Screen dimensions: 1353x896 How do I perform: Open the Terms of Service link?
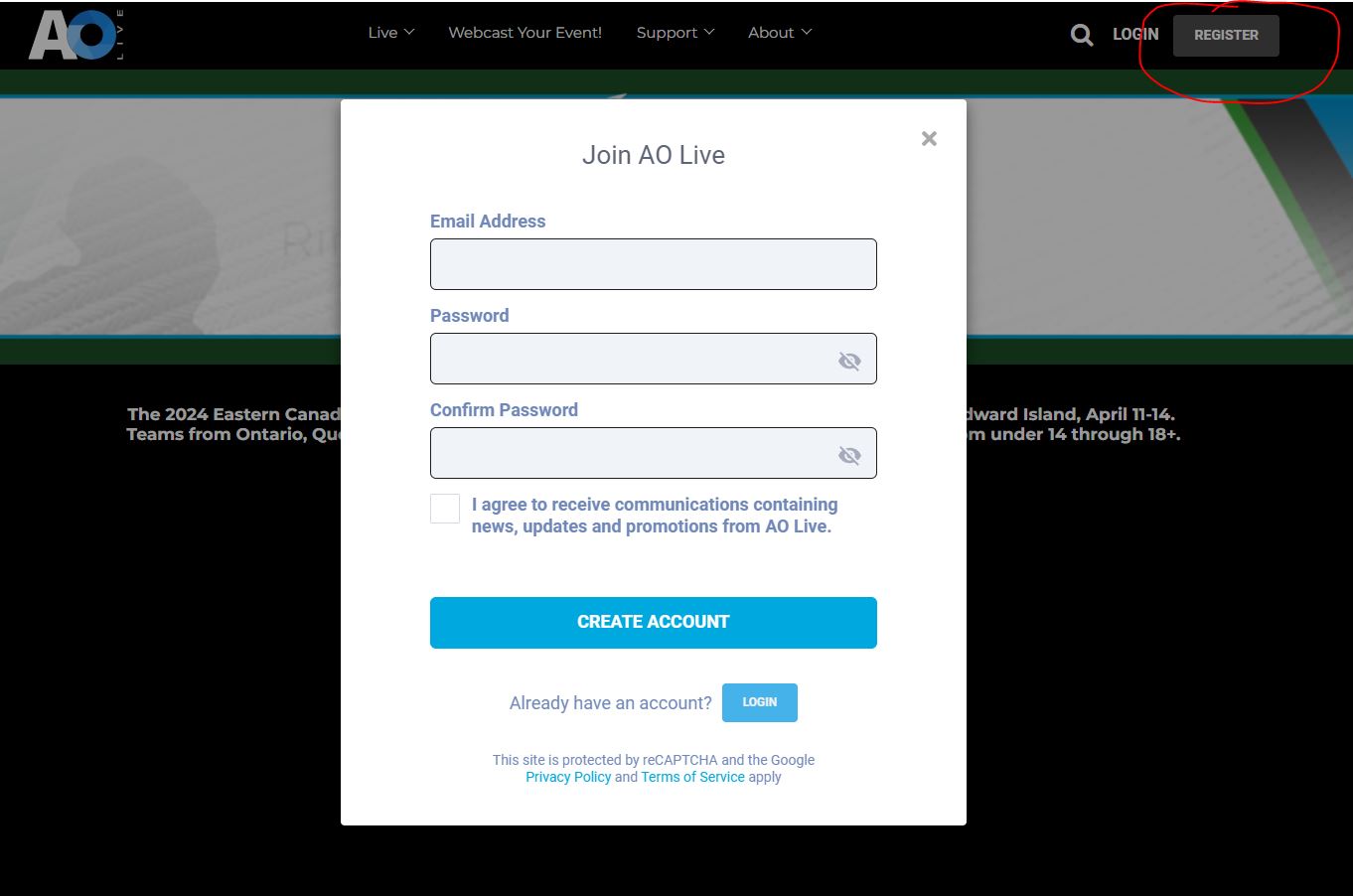(x=692, y=777)
